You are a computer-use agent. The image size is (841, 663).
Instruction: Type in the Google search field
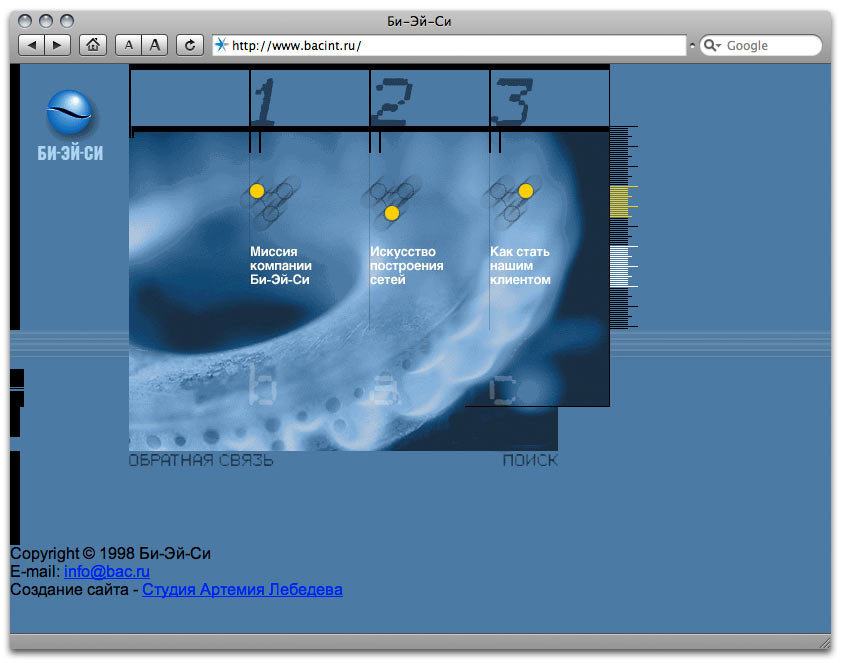pos(770,45)
